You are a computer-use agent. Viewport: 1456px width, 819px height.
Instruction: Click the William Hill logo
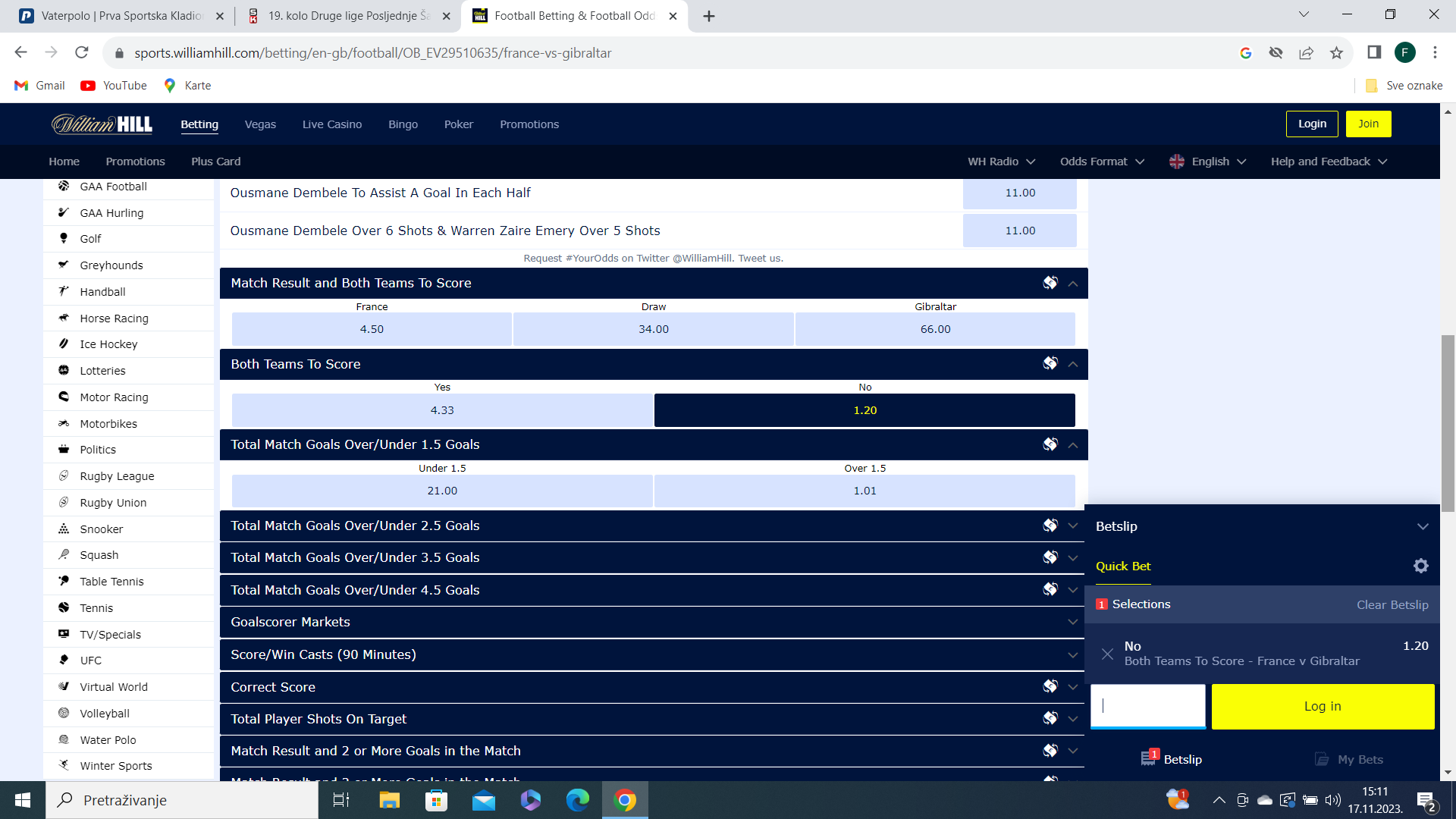102,124
